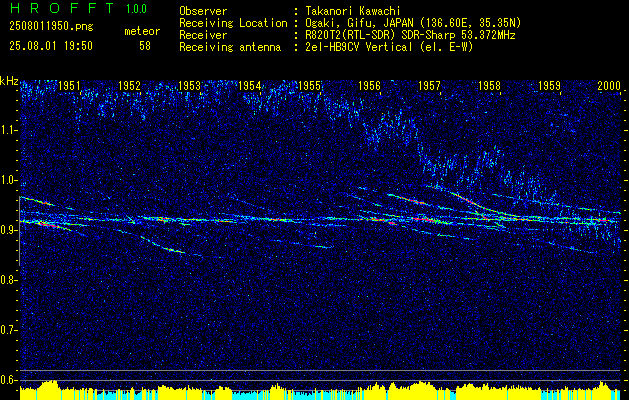629x400 pixels.
Task: Click the version number 1.0.0
Action: click(x=136, y=9)
